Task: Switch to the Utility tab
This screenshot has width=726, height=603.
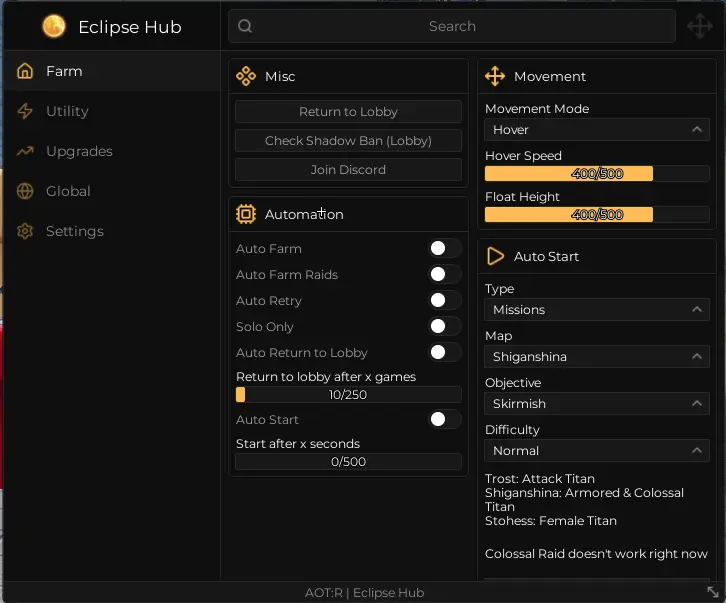Action: [x=112, y=111]
